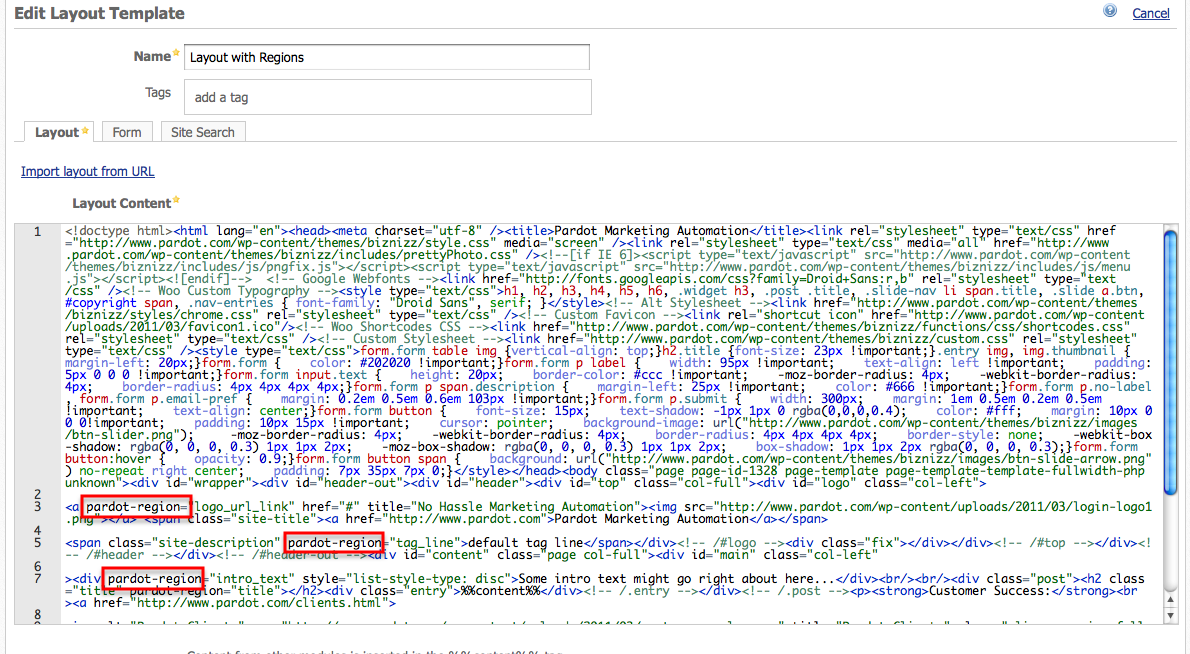This screenshot has height=654, width=1190.
Task: Click 'Edit Layout Template' heading
Action: tap(99, 13)
